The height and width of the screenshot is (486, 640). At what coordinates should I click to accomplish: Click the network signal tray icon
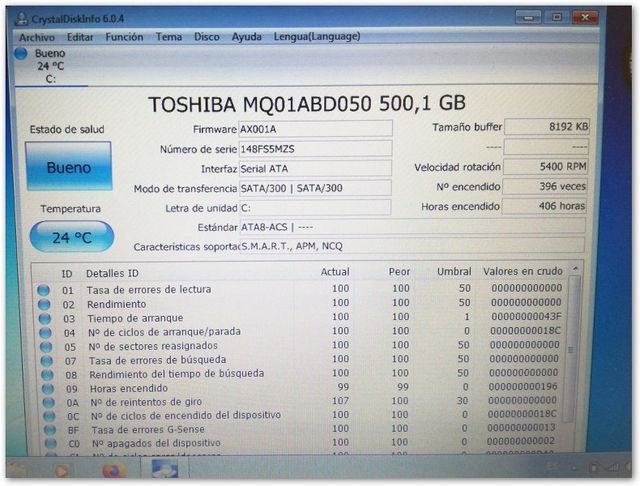(613, 466)
